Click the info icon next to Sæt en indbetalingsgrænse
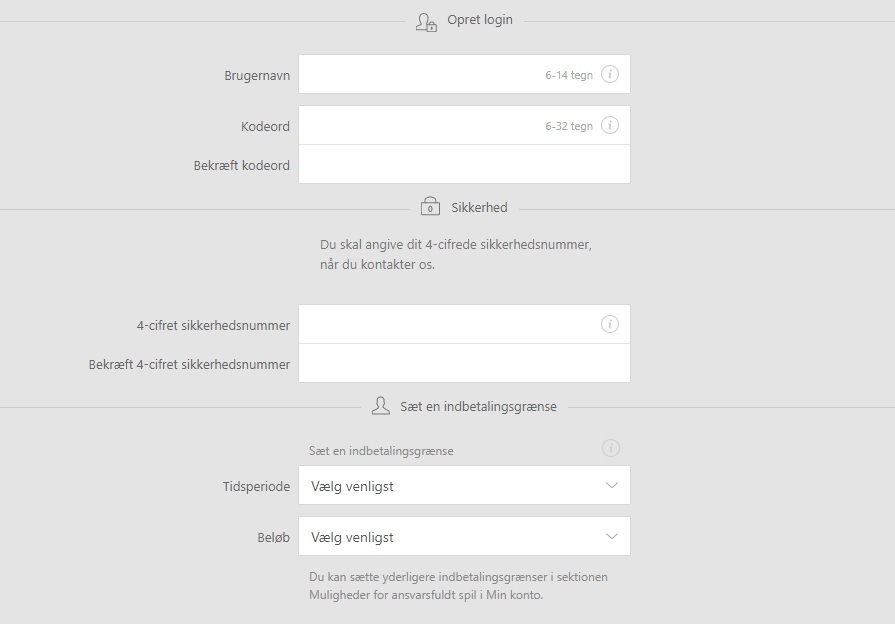Screen dimensions: 895x624 (611, 448)
